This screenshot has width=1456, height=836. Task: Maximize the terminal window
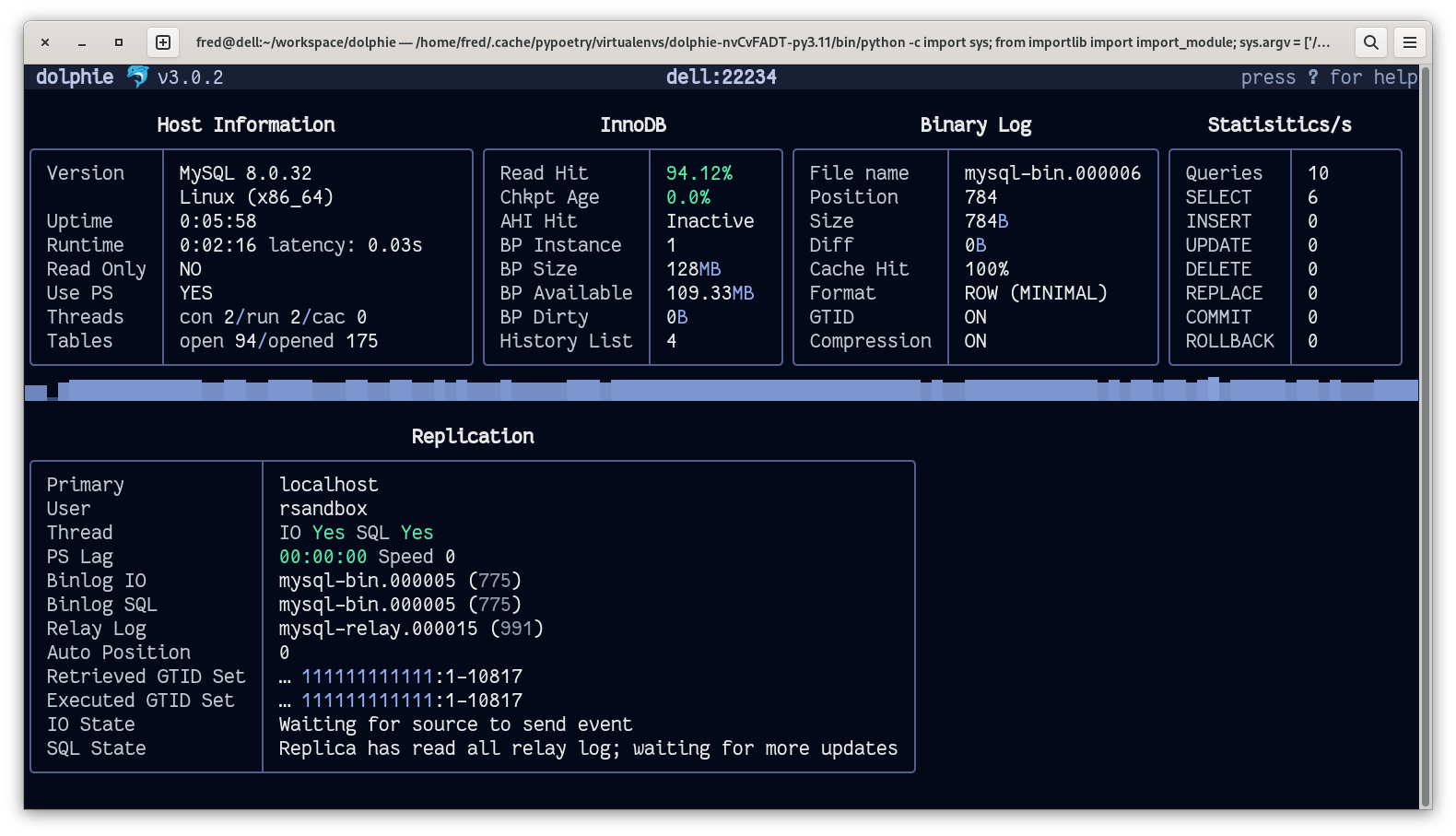(119, 42)
